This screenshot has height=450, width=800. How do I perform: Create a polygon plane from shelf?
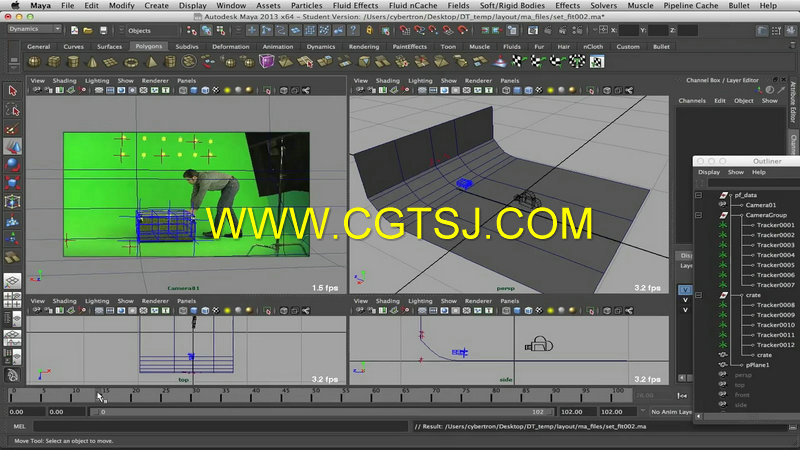coord(111,62)
